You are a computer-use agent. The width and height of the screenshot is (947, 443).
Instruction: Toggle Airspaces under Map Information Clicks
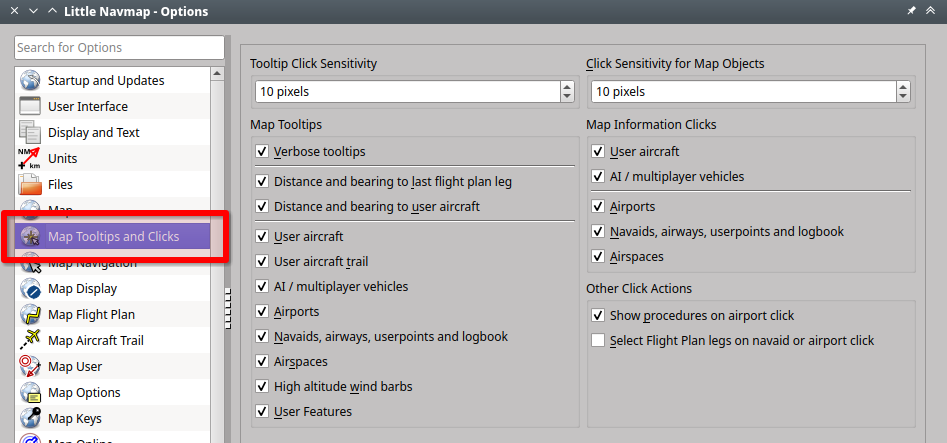[598, 256]
